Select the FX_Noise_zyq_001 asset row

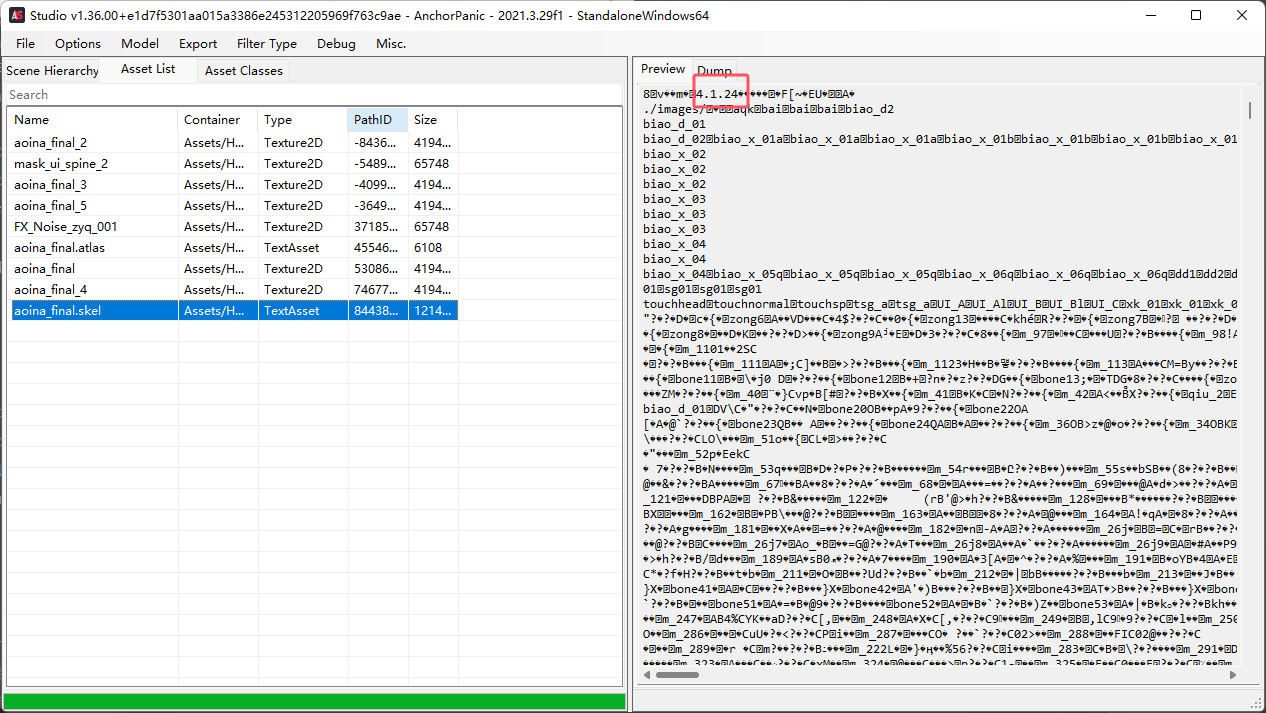pos(233,227)
